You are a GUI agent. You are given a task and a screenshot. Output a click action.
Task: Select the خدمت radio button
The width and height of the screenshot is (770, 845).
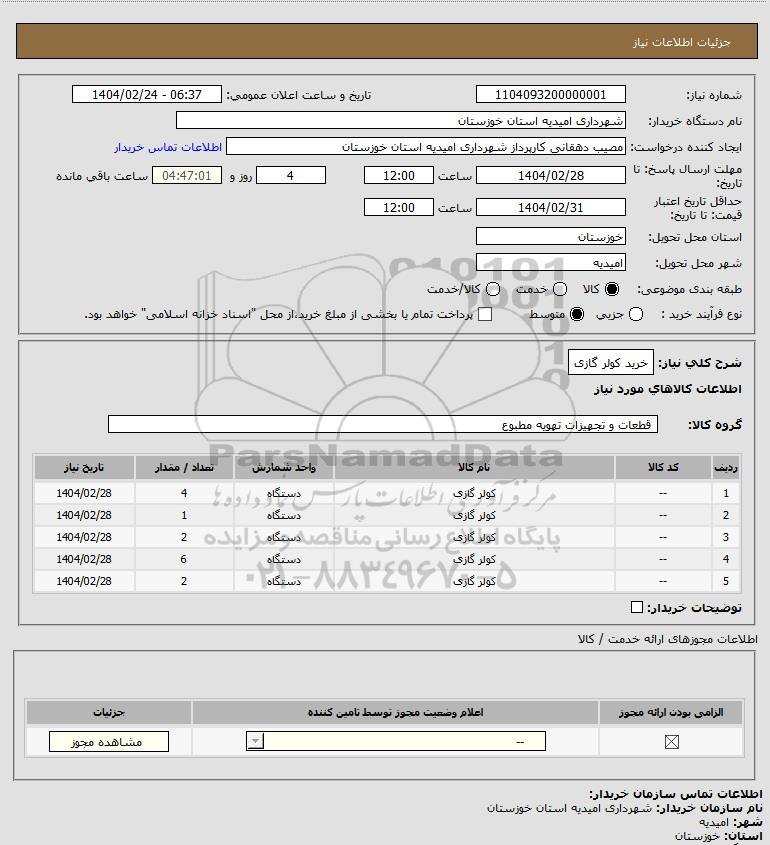(560, 289)
